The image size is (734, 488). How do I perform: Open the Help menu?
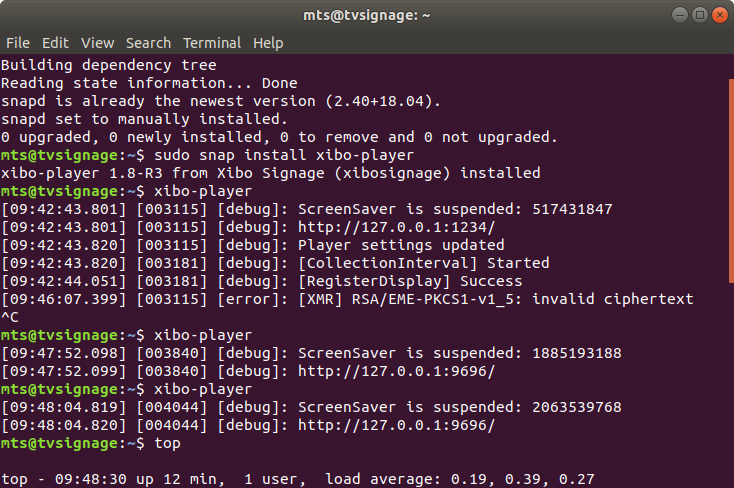[268, 43]
